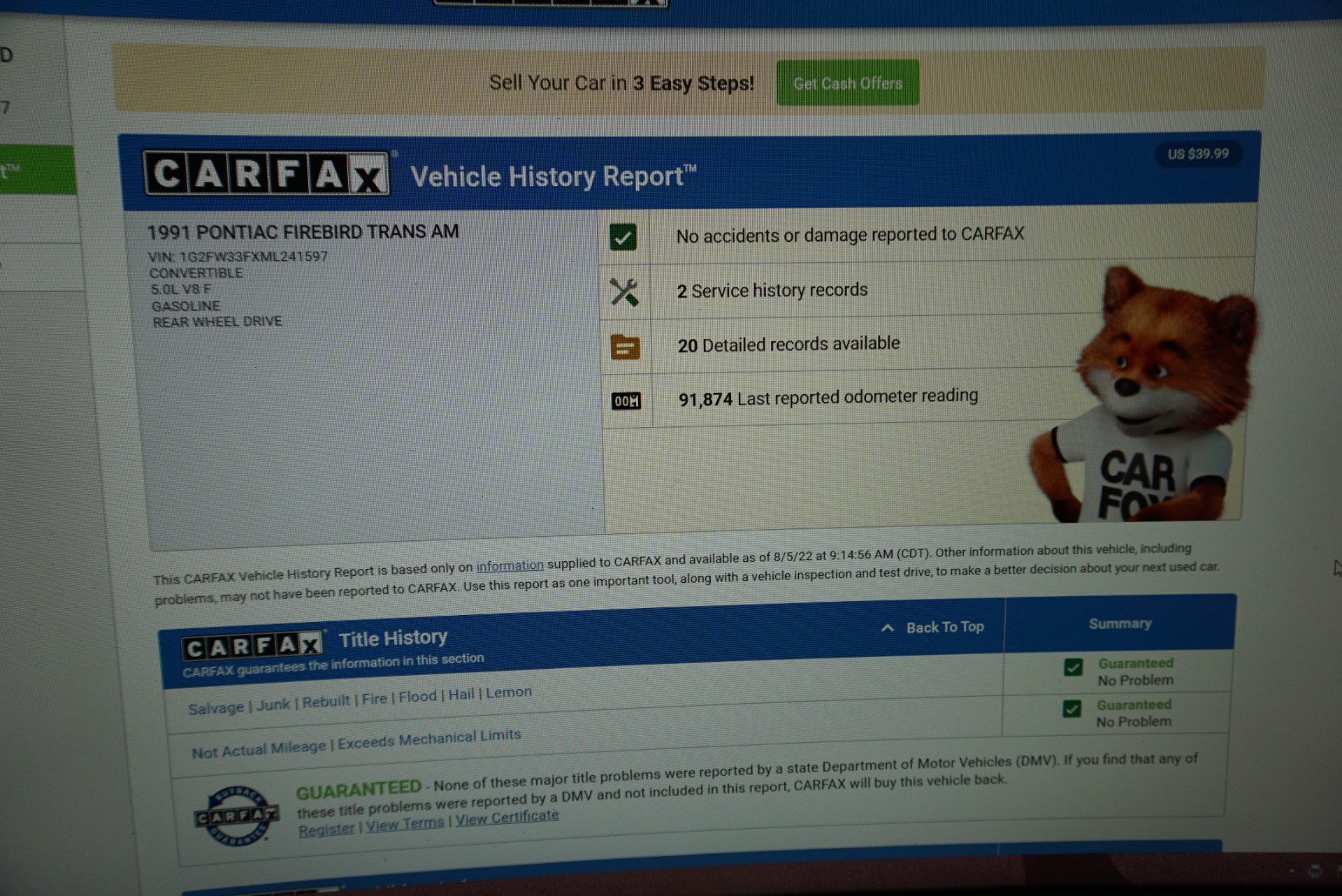Click Not Actual Mileage link
1342x896 pixels.
[x=259, y=749]
